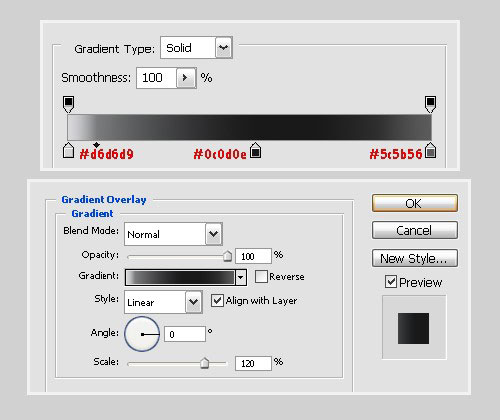Click the Scale label
Viewport: 500px width, 420px height.
coord(106,361)
